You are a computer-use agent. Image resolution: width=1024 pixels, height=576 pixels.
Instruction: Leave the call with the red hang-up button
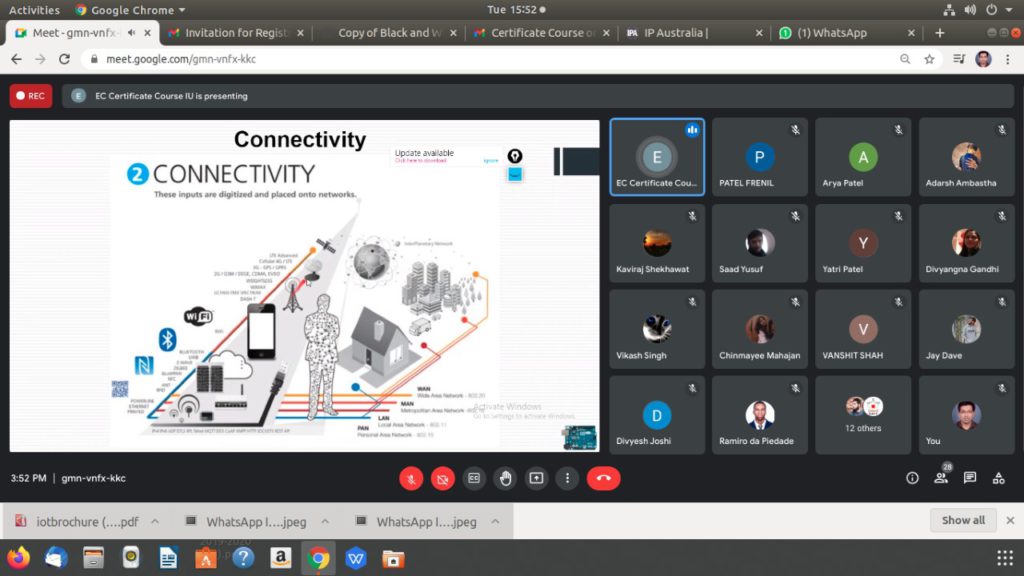(x=603, y=478)
